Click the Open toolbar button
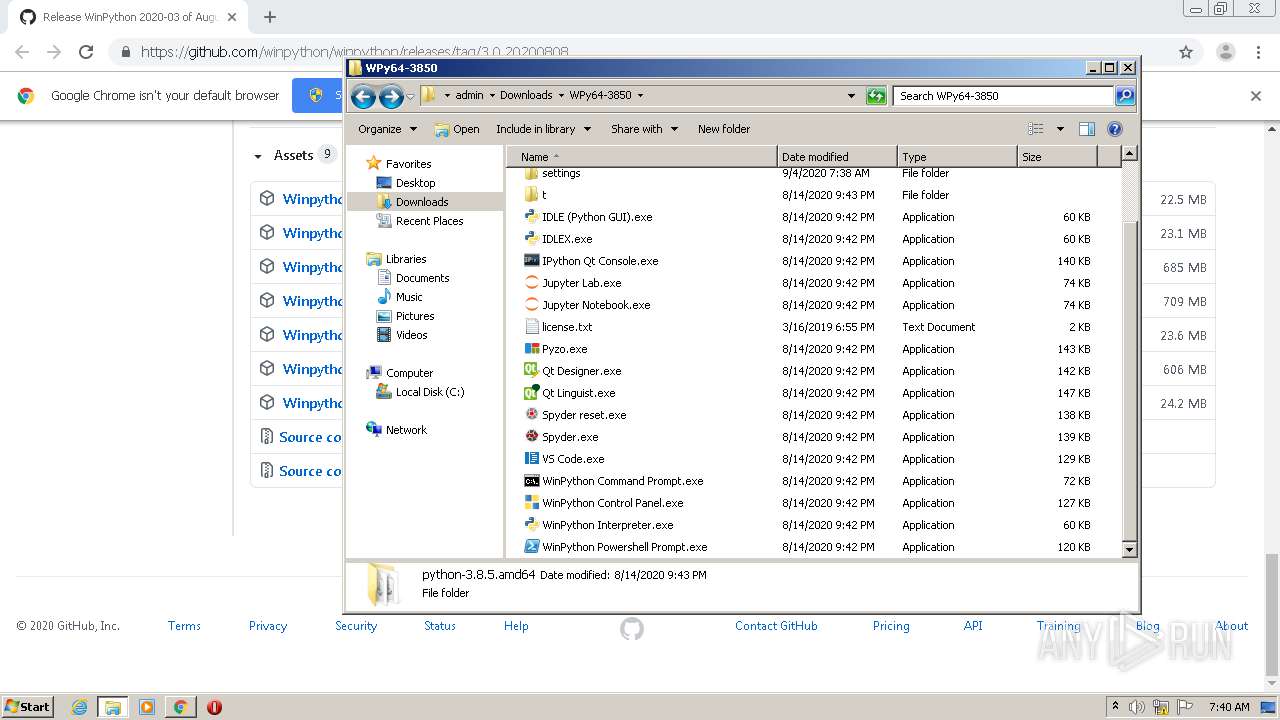Viewport: 1280px width, 720px height. click(x=457, y=129)
